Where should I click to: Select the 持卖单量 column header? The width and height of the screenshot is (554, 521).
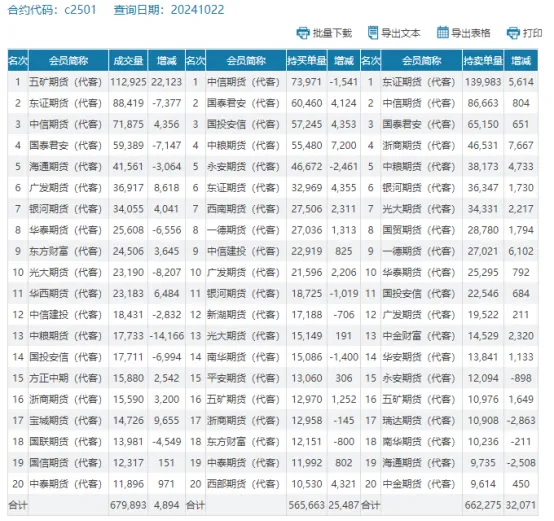(x=483, y=60)
